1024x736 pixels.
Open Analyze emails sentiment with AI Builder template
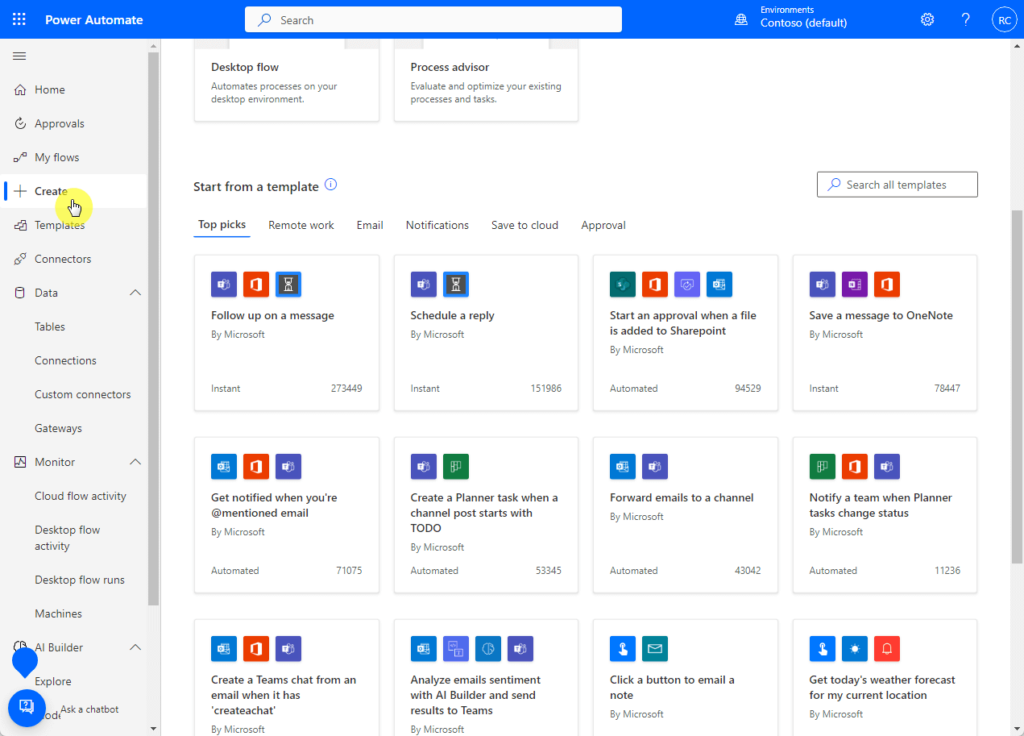pos(486,678)
